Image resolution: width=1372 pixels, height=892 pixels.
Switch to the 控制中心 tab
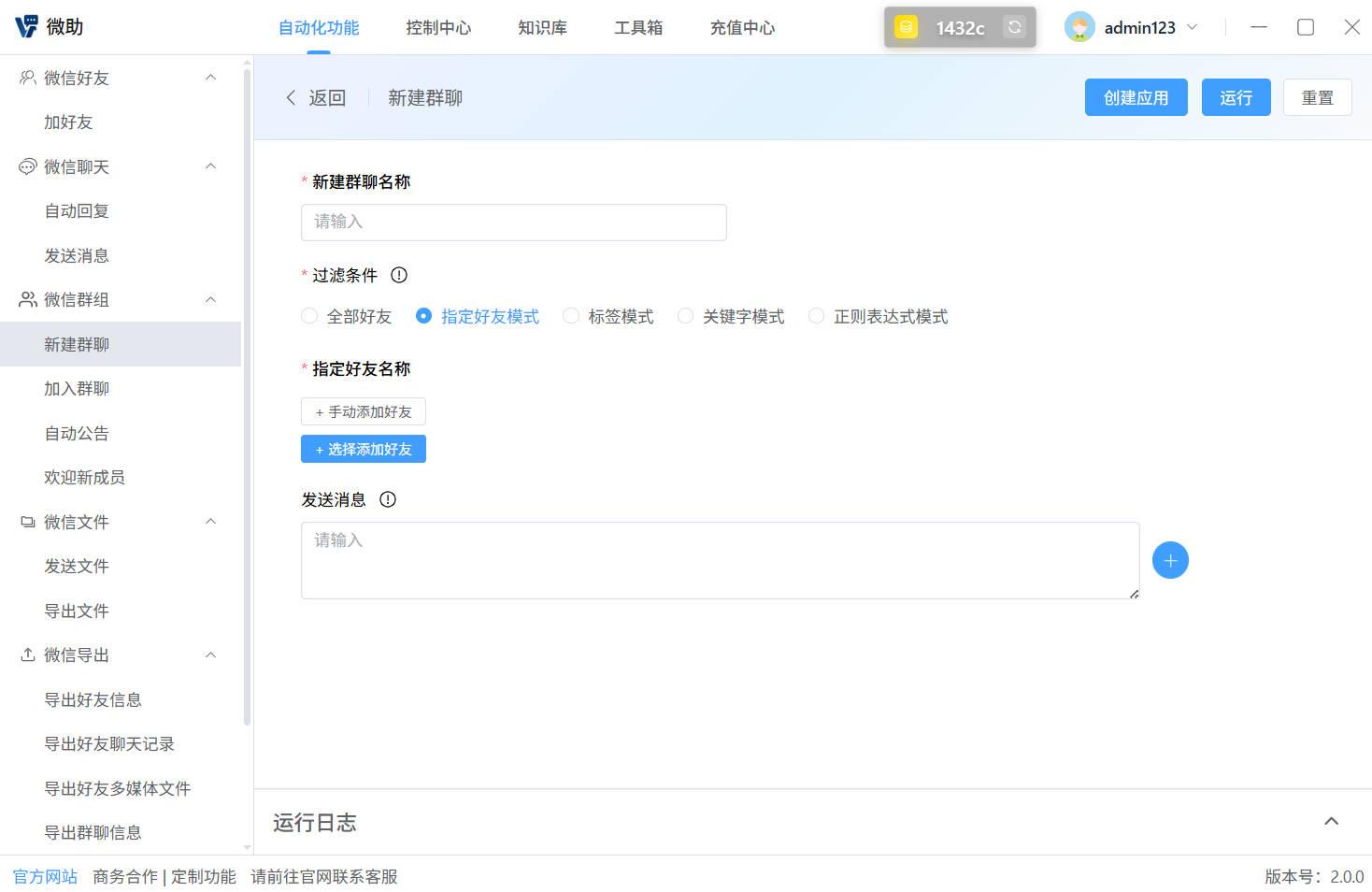[438, 27]
